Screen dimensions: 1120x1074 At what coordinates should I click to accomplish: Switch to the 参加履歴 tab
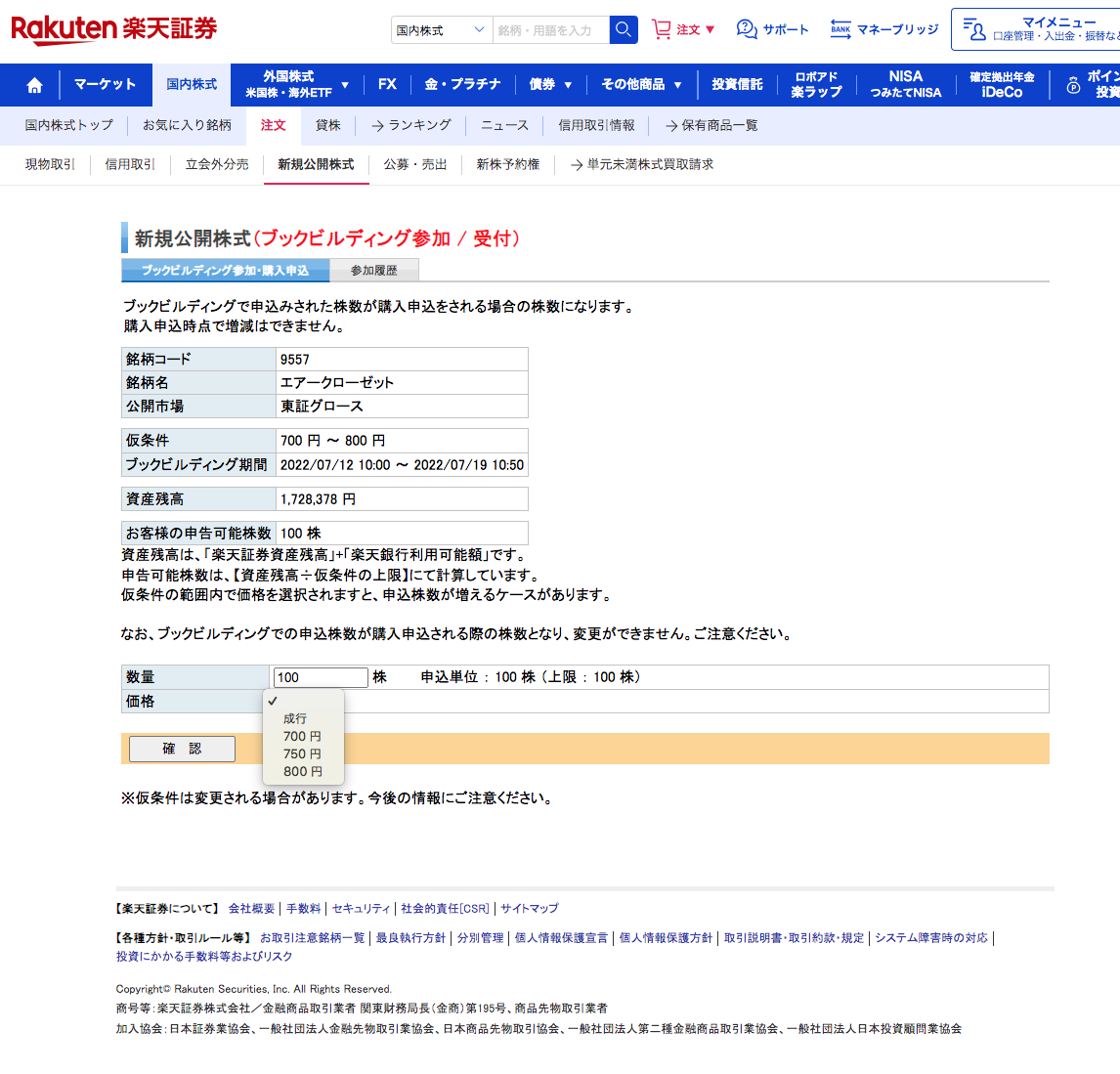[x=373, y=270]
